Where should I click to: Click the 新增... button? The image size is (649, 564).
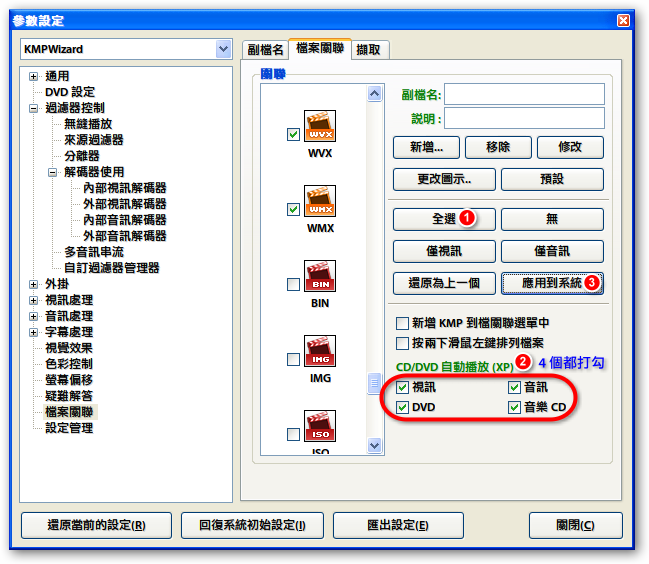point(426,147)
